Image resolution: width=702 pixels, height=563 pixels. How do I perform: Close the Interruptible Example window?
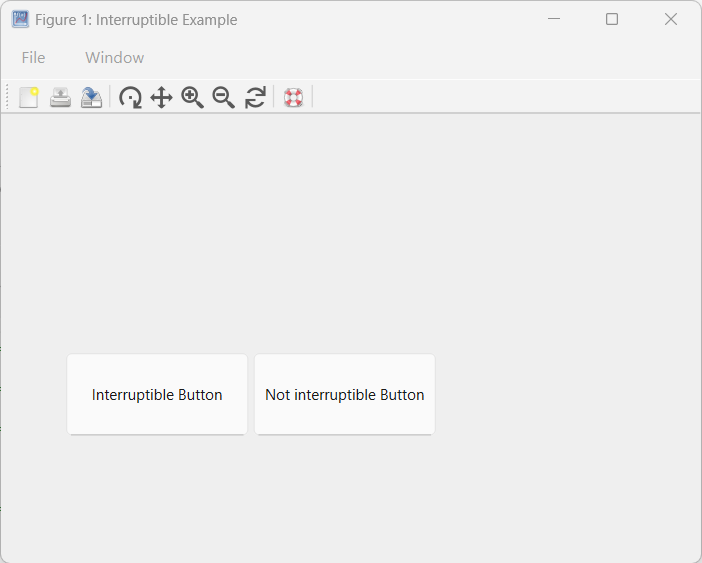pos(671,19)
